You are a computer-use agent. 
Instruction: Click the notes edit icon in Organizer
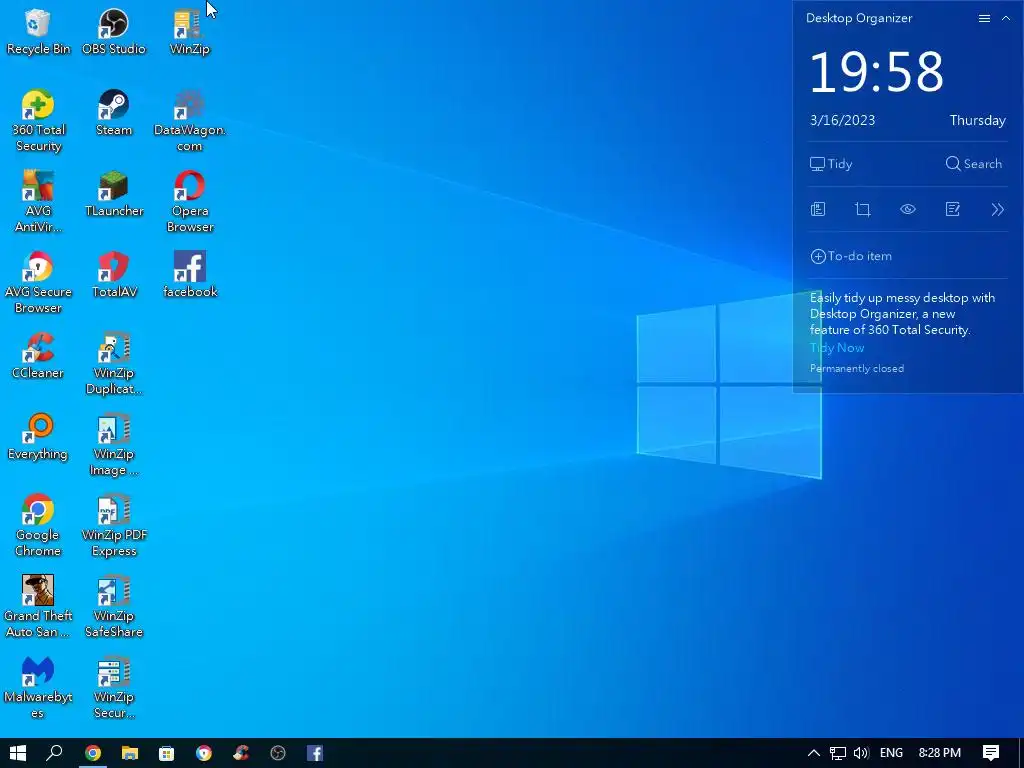click(953, 210)
